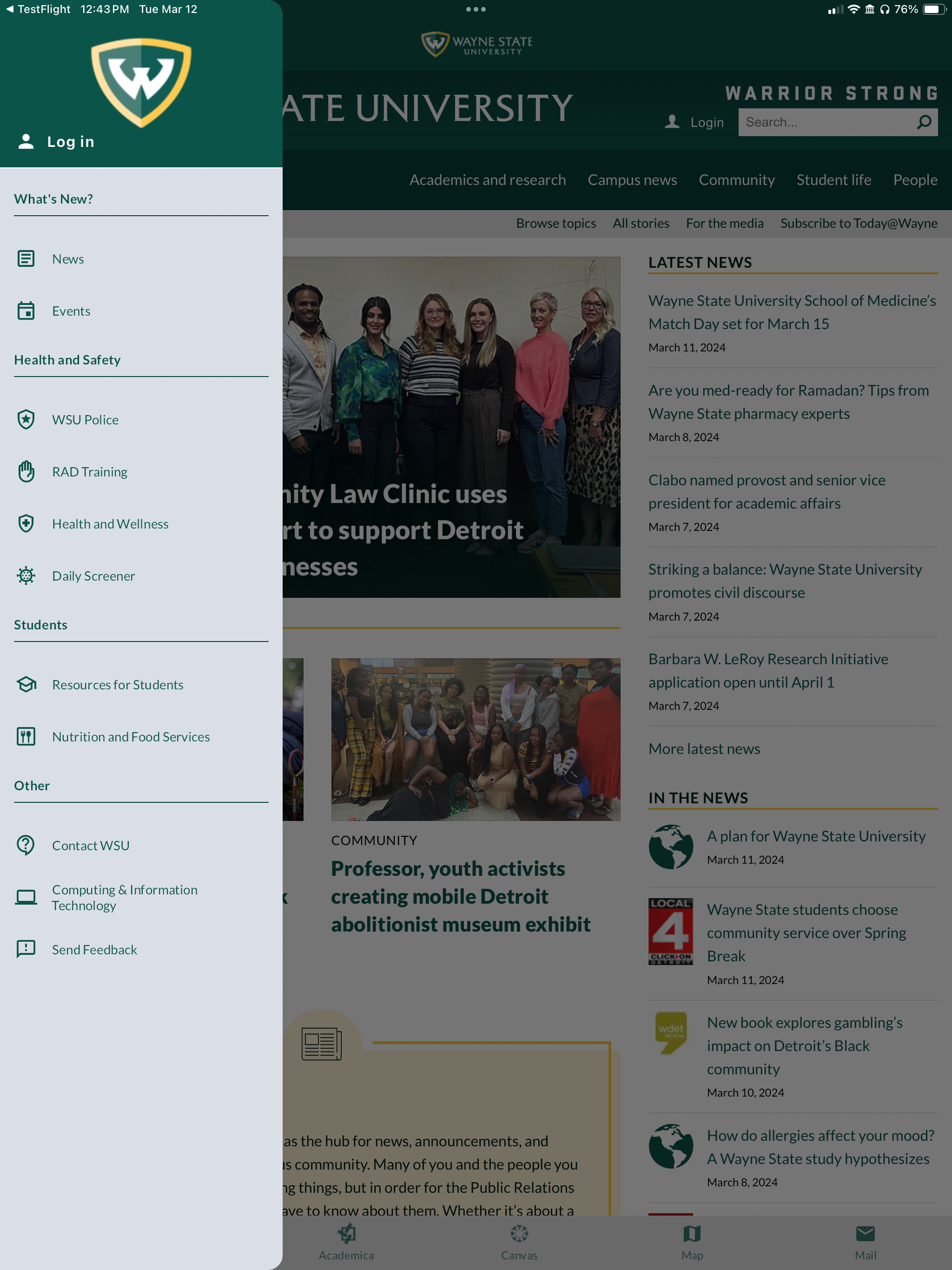Tap the Wi-Fi status icon

(854, 9)
